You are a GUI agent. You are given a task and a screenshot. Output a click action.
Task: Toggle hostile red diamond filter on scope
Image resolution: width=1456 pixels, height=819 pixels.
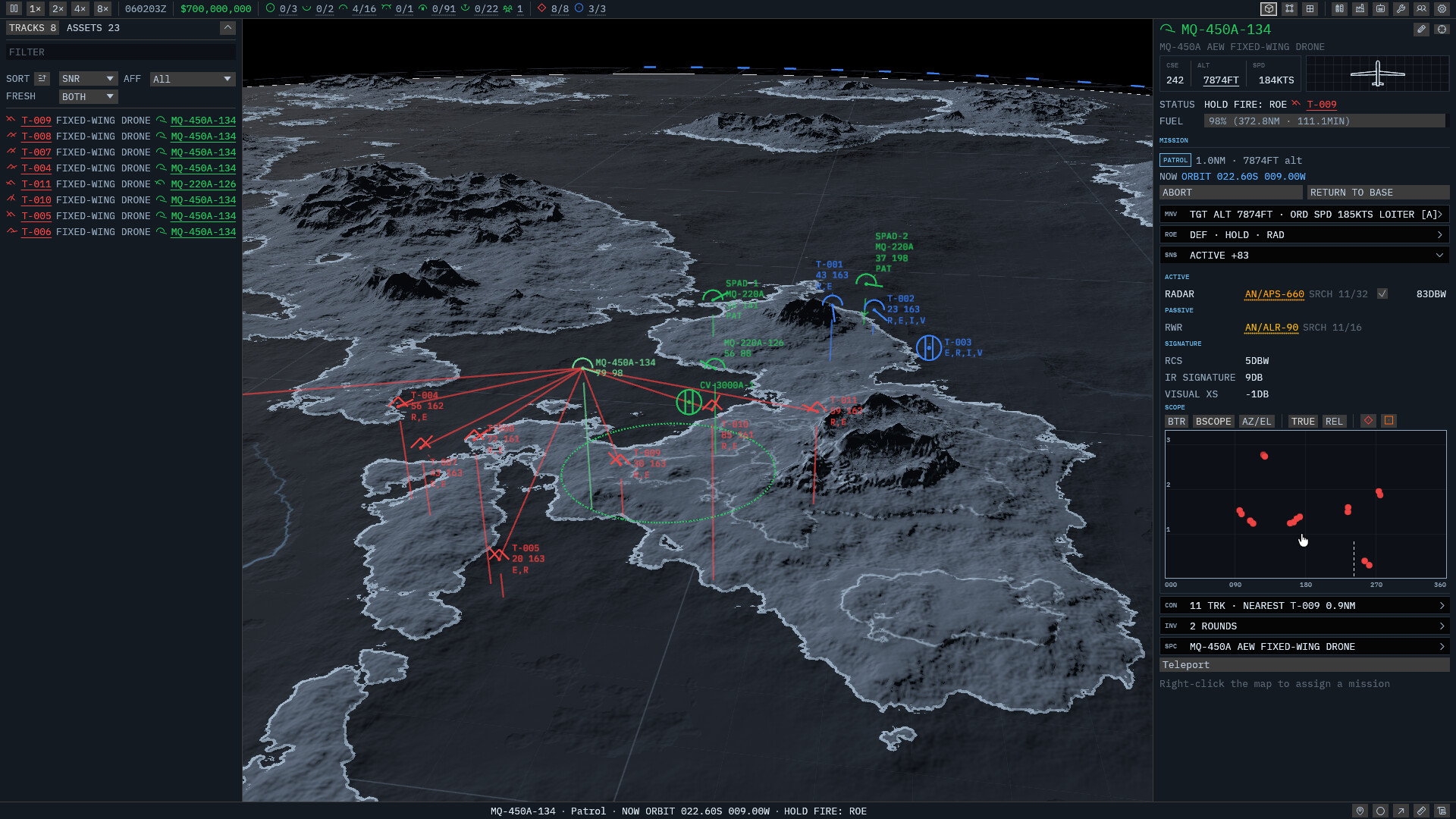[1368, 421]
